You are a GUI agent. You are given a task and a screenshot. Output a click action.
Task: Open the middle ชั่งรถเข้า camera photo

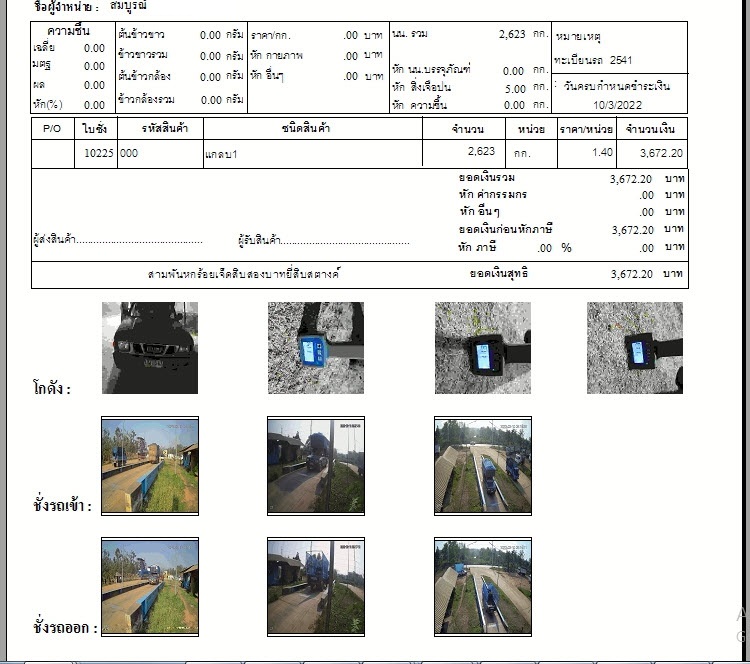pyautogui.click(x=315, y=465)
